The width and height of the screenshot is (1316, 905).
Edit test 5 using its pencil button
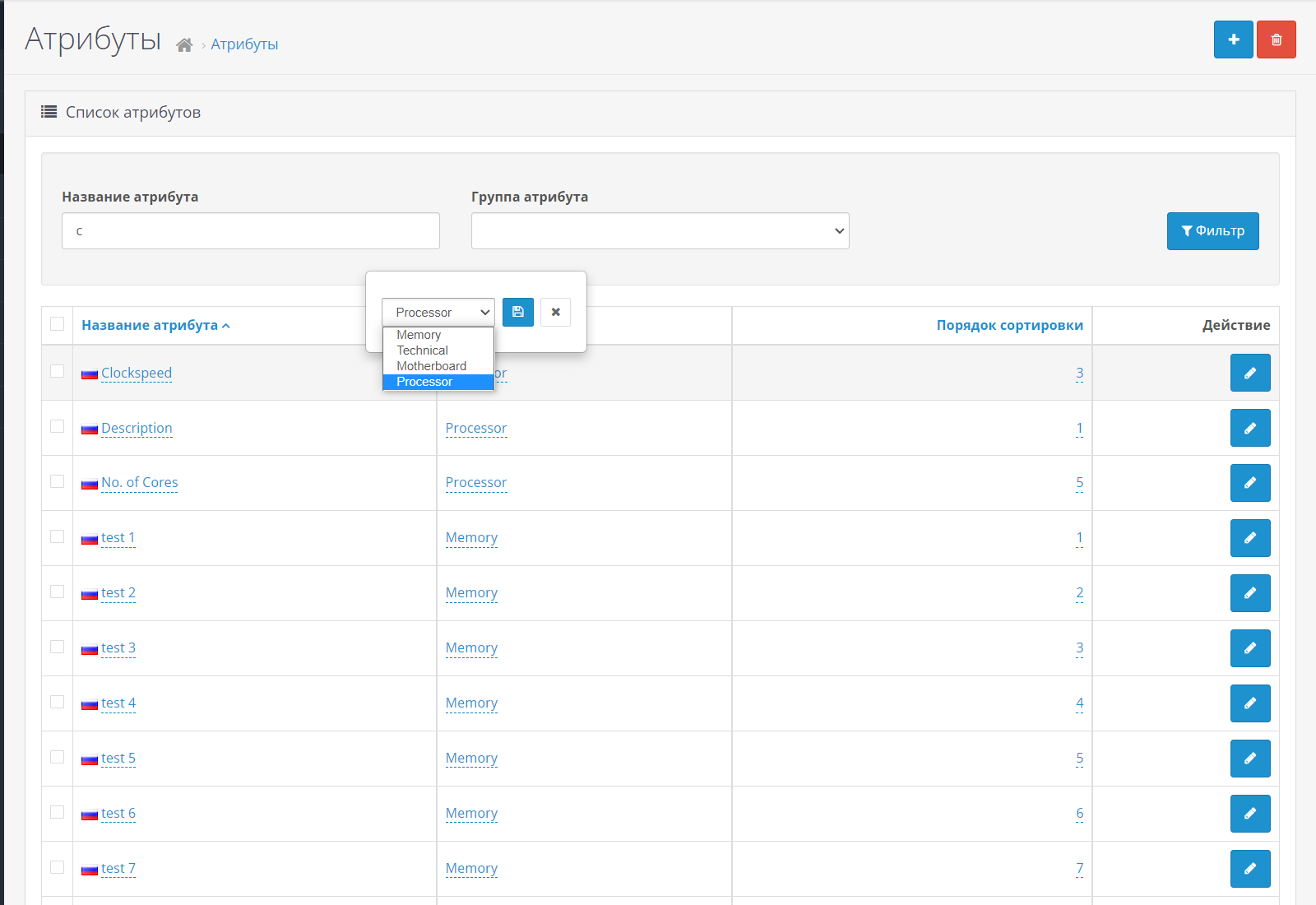coord(1250,759)
